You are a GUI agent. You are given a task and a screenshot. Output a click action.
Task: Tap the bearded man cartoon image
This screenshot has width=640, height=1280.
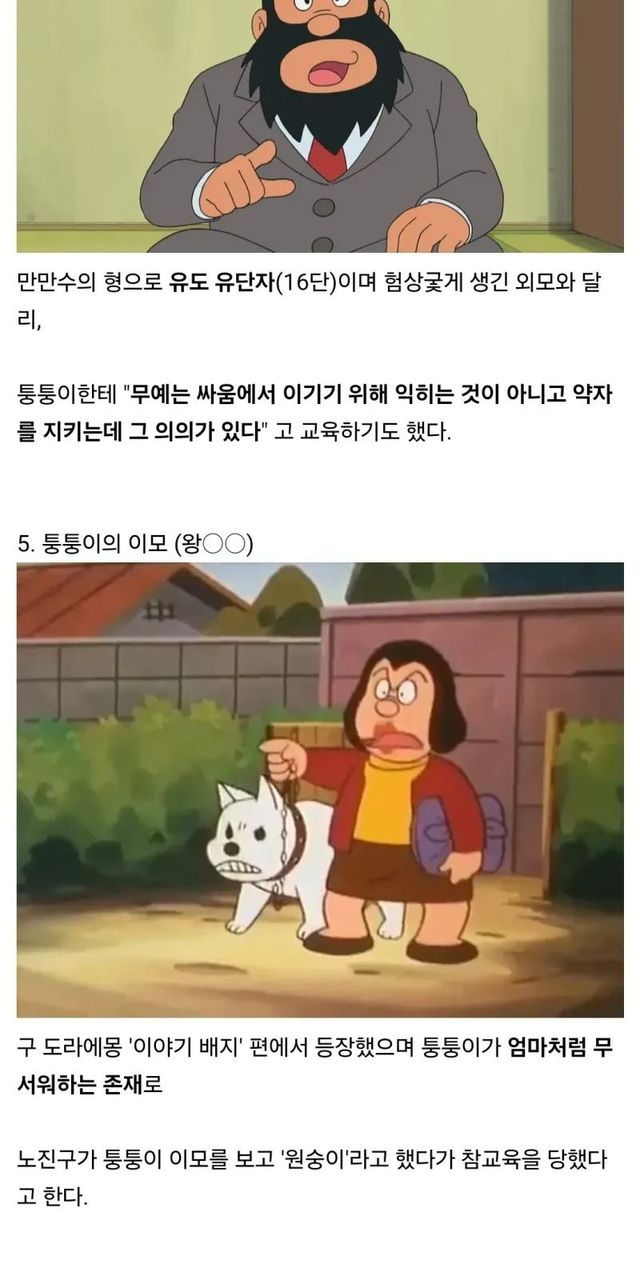(320, 126)
